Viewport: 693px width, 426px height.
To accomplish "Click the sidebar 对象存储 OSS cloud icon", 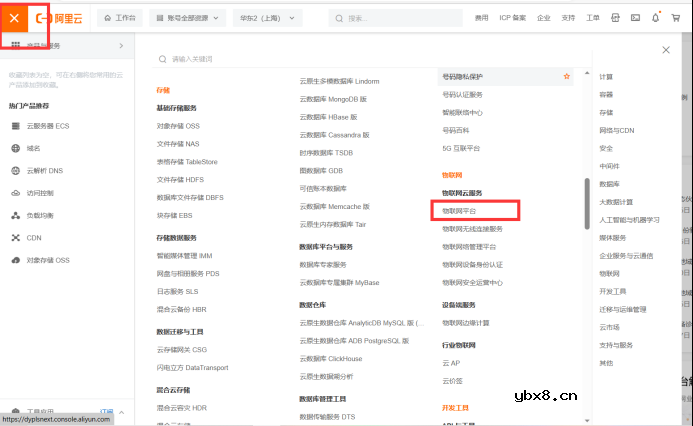I will [15, 260].
